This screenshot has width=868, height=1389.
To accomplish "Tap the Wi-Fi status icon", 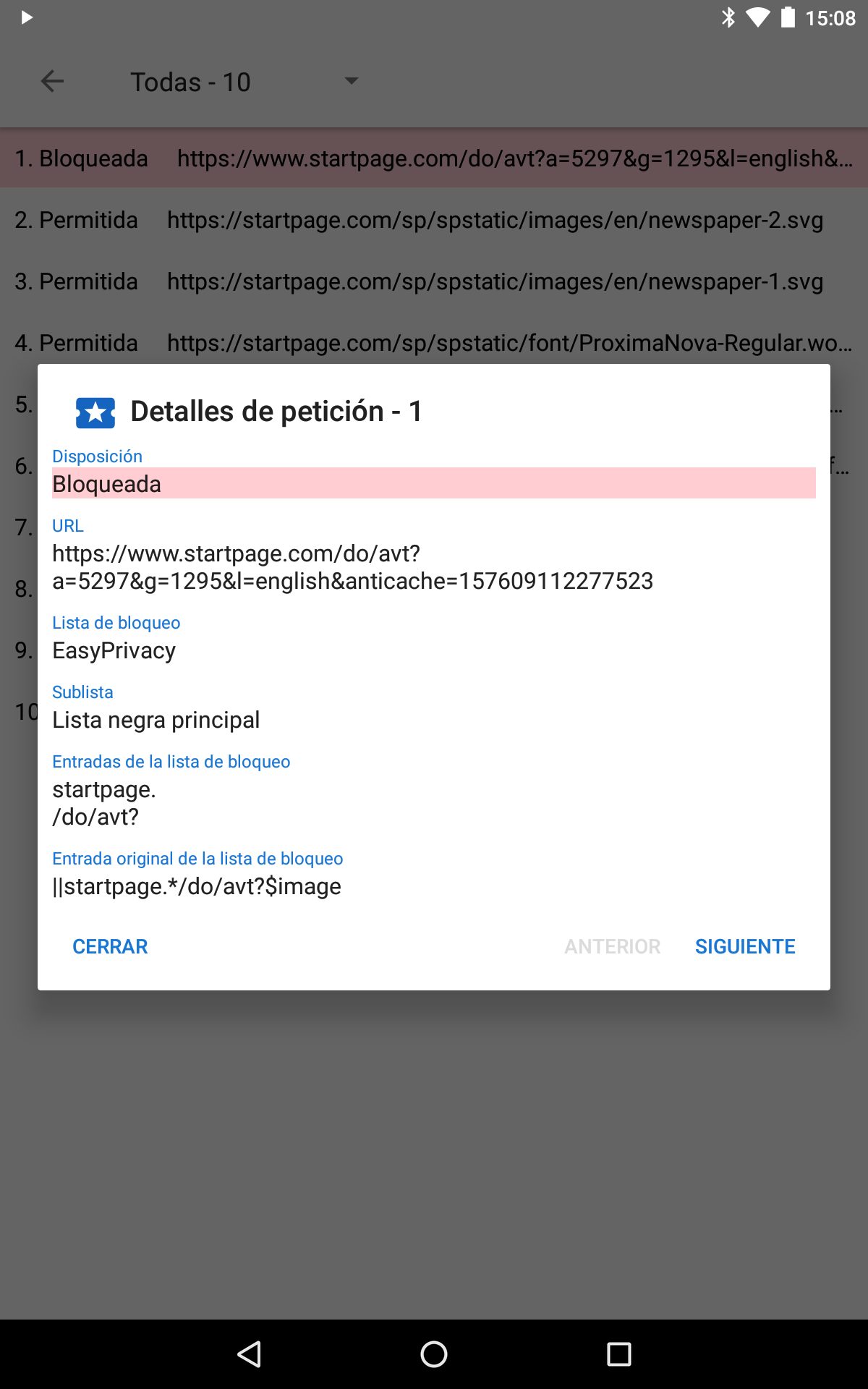I will tap(757, 17).
